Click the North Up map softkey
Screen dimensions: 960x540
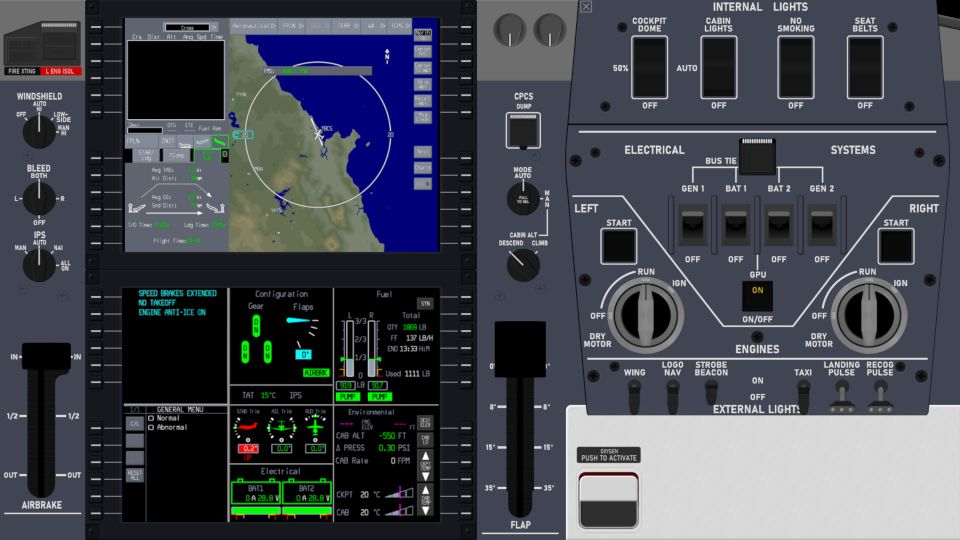(x=422, y=34)
